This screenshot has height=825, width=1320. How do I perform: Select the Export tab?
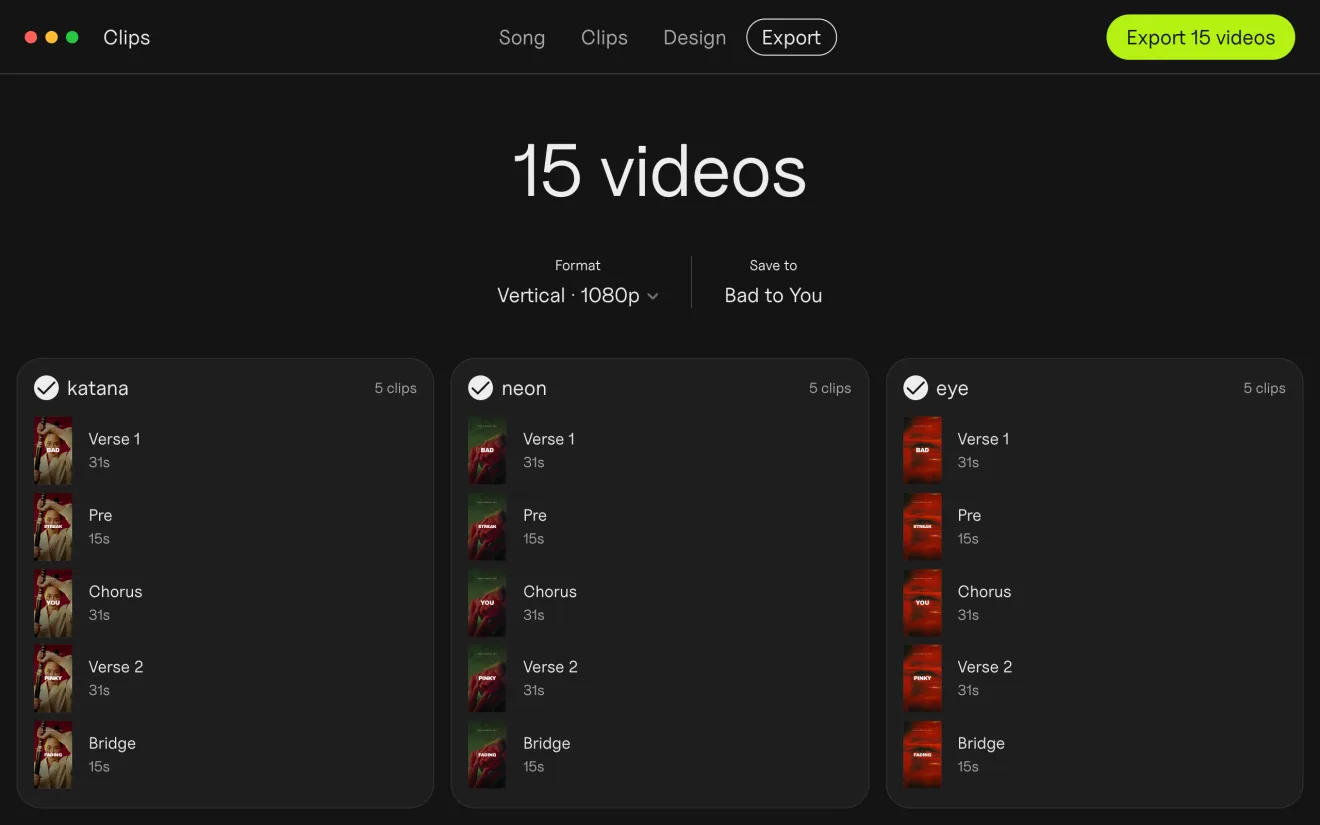(x=791, y=38)
